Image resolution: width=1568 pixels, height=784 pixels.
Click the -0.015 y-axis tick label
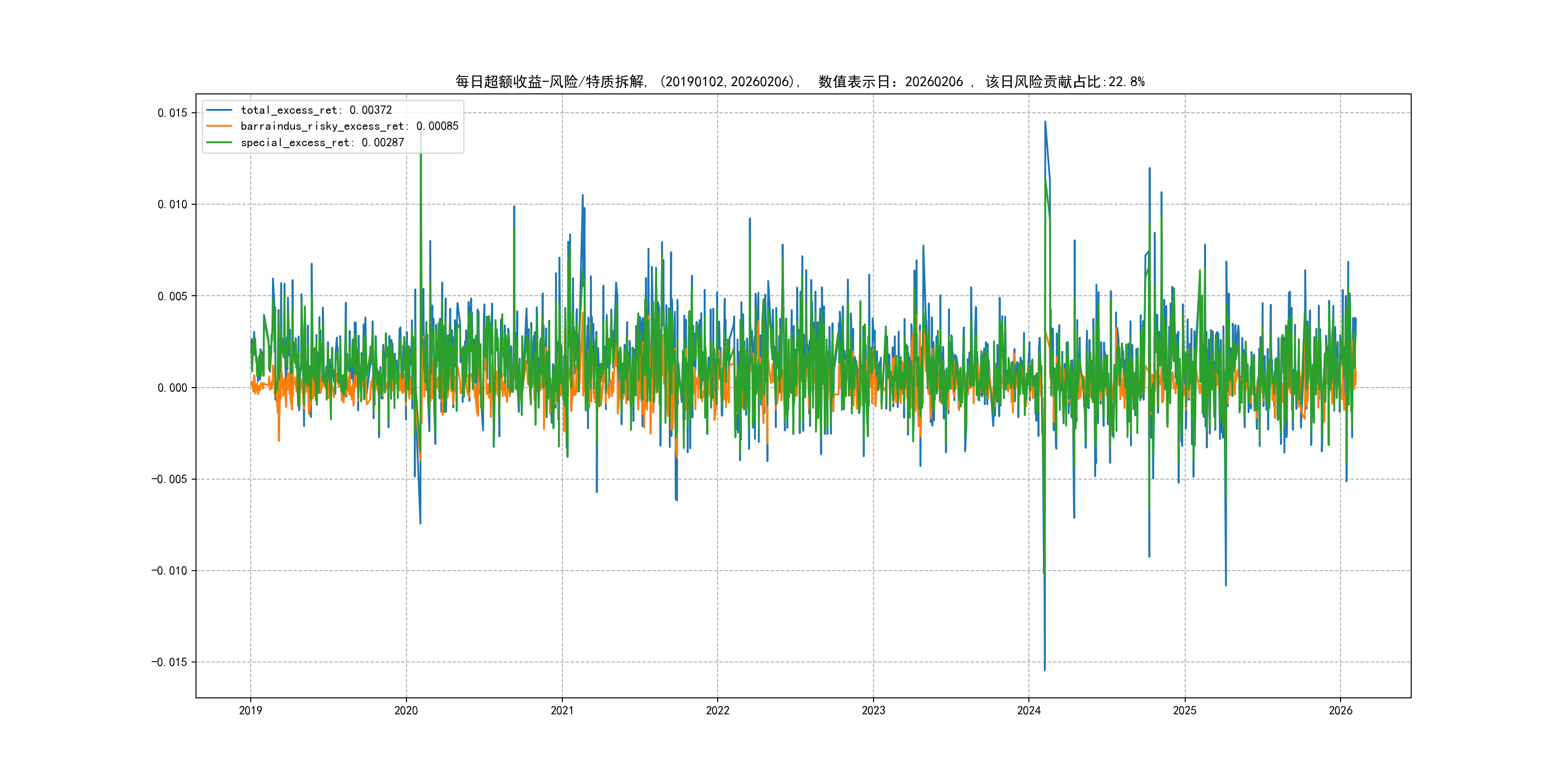click(169, 662)
